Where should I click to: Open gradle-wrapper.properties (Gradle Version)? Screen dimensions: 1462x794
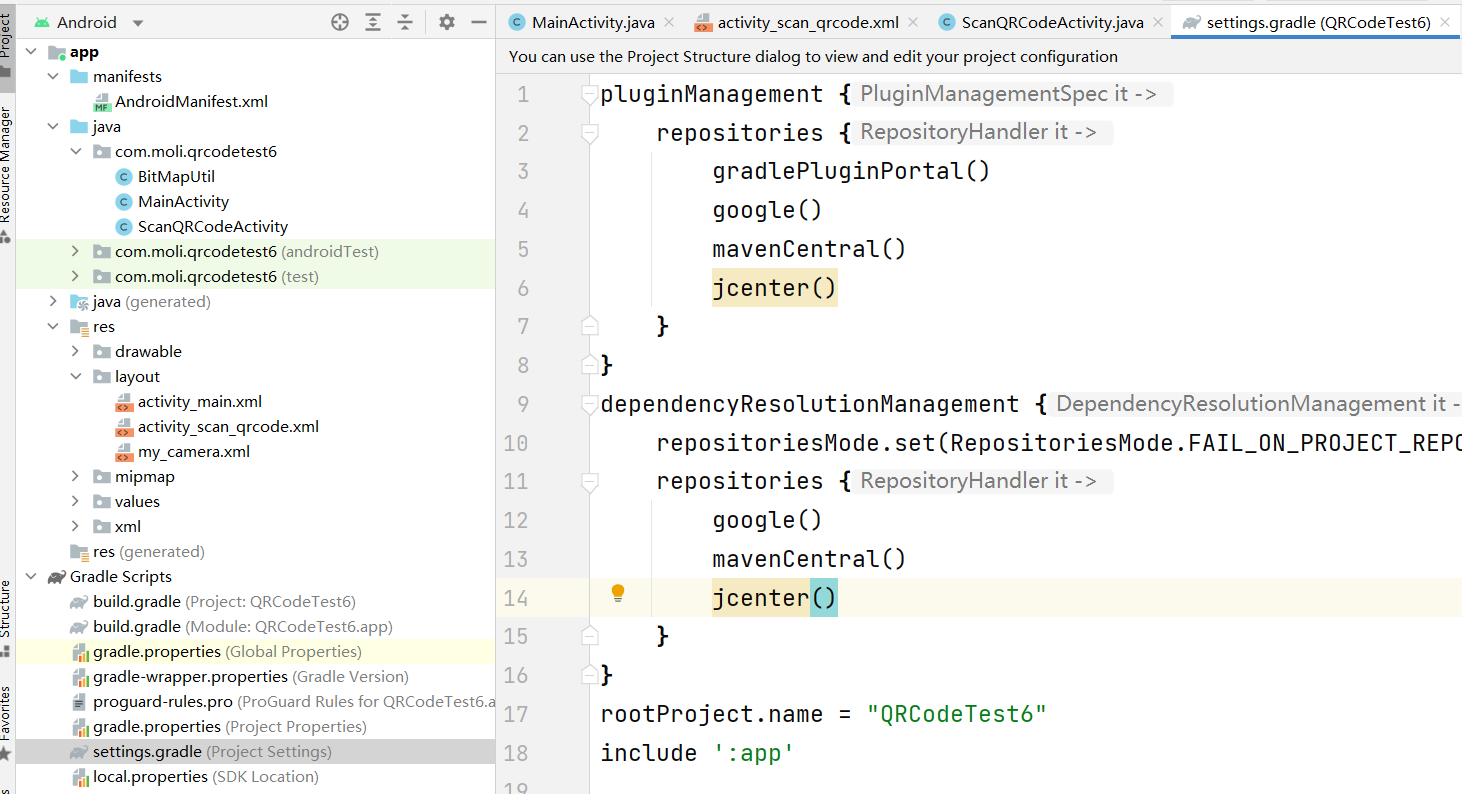pos(239,677)
